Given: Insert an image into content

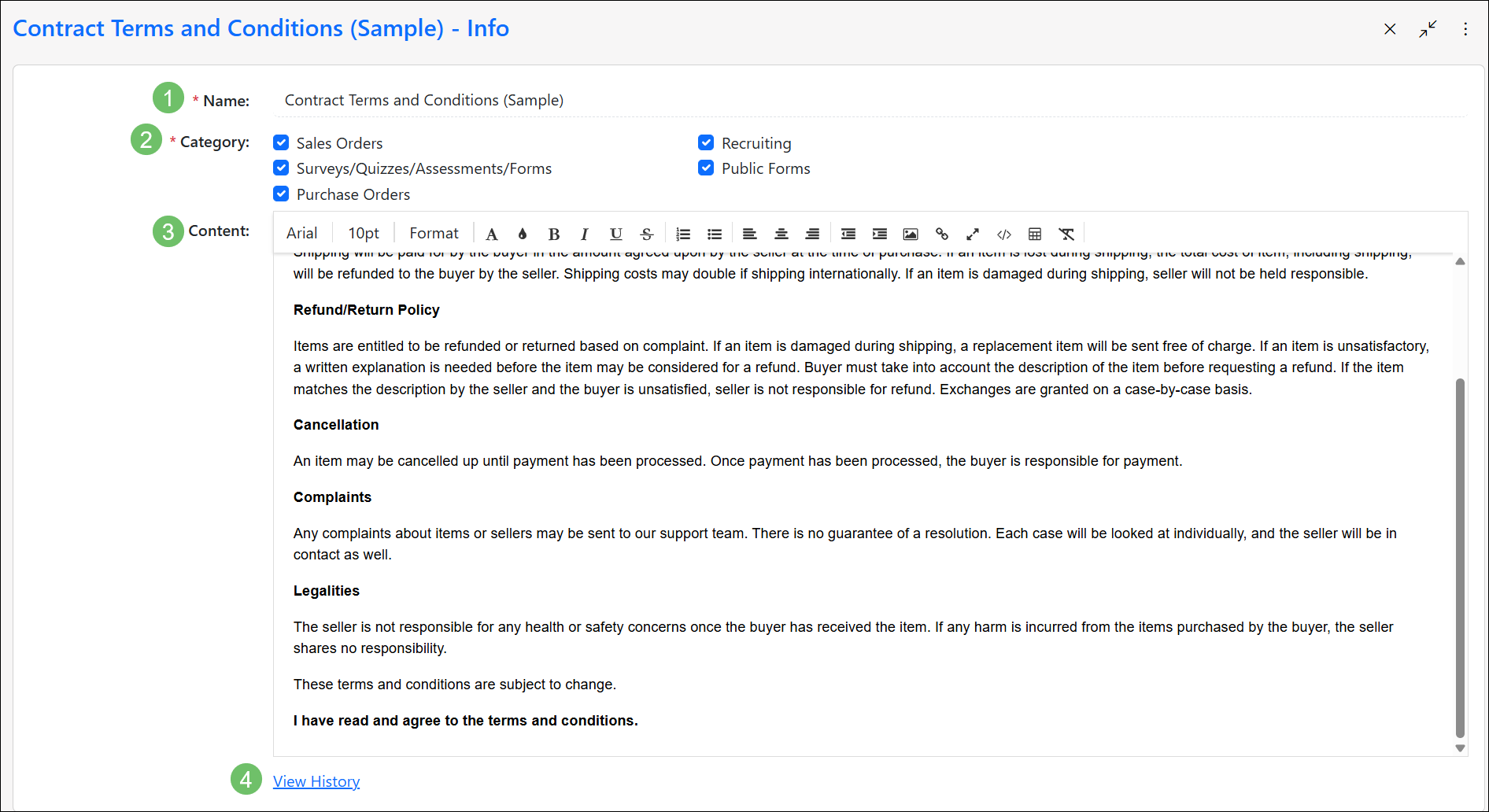Looking at the screenshot, I should click(x=911, y=234).
